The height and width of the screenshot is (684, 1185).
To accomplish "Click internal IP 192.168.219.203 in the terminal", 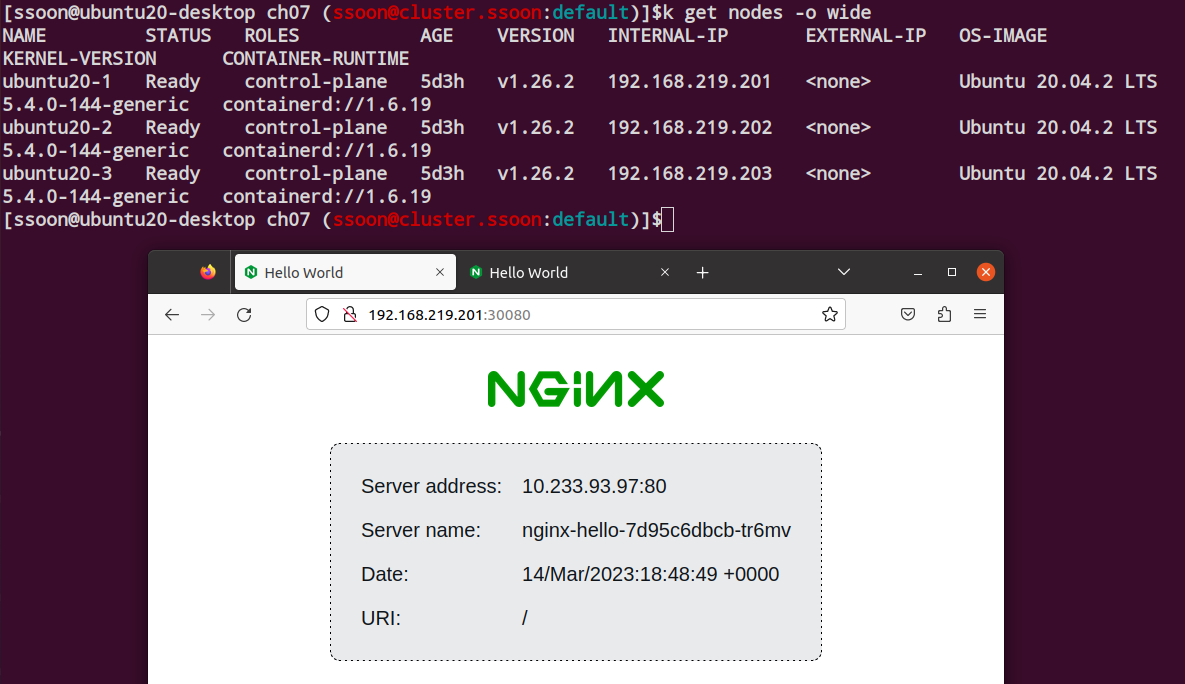I will click(689, 174).
